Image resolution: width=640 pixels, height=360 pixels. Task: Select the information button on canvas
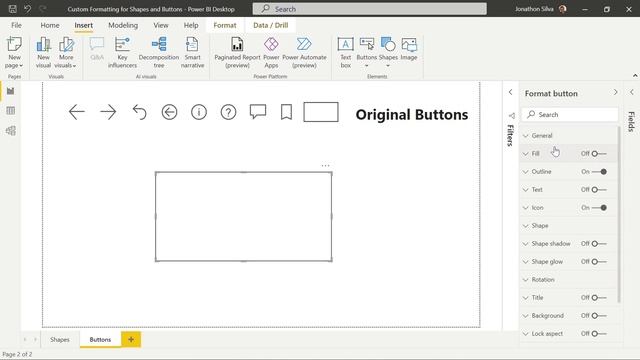pyautogui.click(x=199, y=112)
